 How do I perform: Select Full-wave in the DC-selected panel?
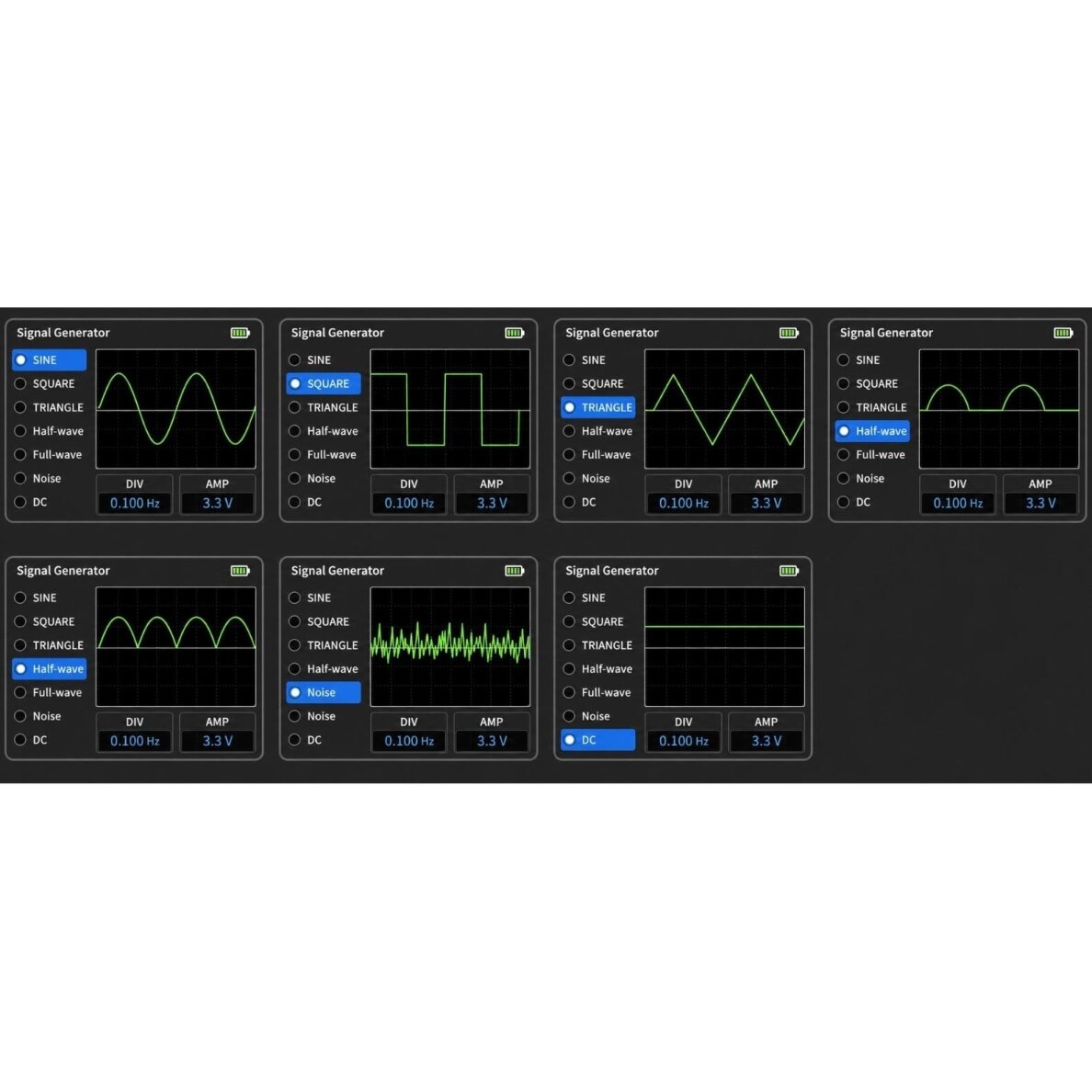coord(598,693)
